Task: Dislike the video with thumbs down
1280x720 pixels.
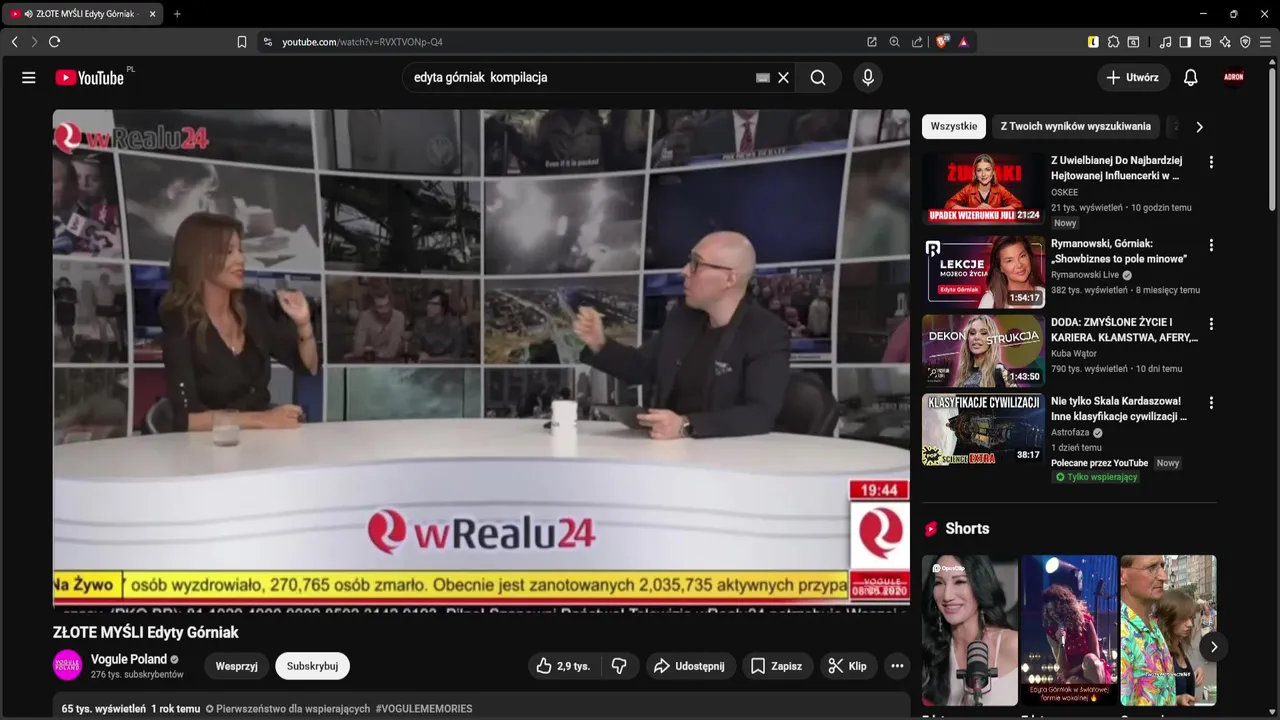Action: pyautogui.click(x=619, y=666)
